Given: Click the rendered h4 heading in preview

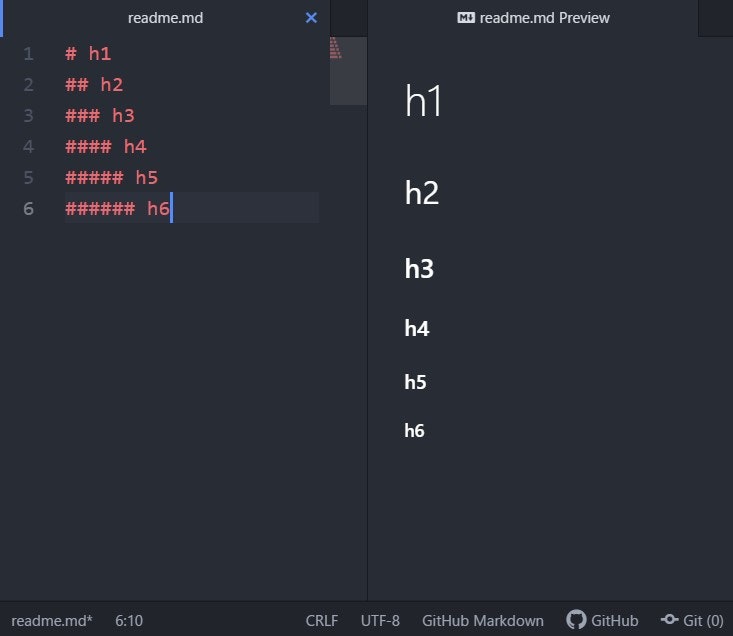Looking at the screenshot, I should click(x=417, y=328).
